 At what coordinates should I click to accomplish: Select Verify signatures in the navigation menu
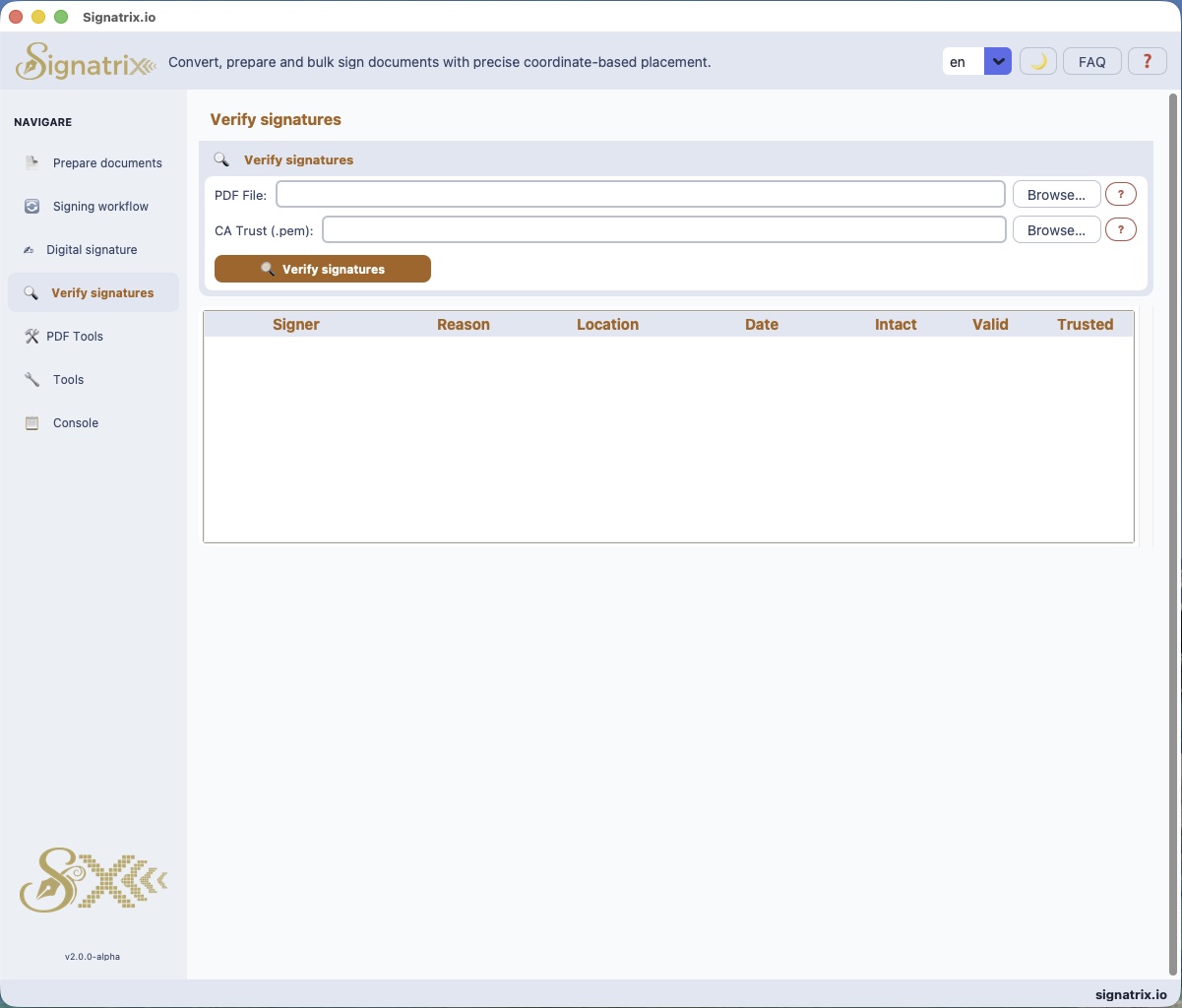pos(103,292)
